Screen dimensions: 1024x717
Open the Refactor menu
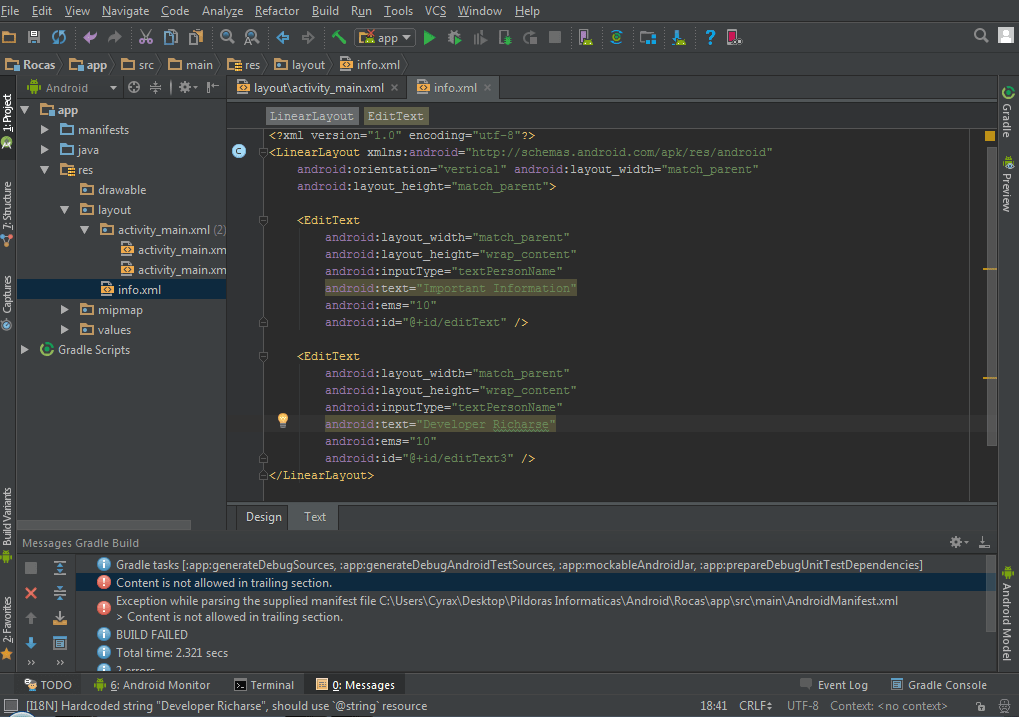pyautogui.click(x=277, y=10)
